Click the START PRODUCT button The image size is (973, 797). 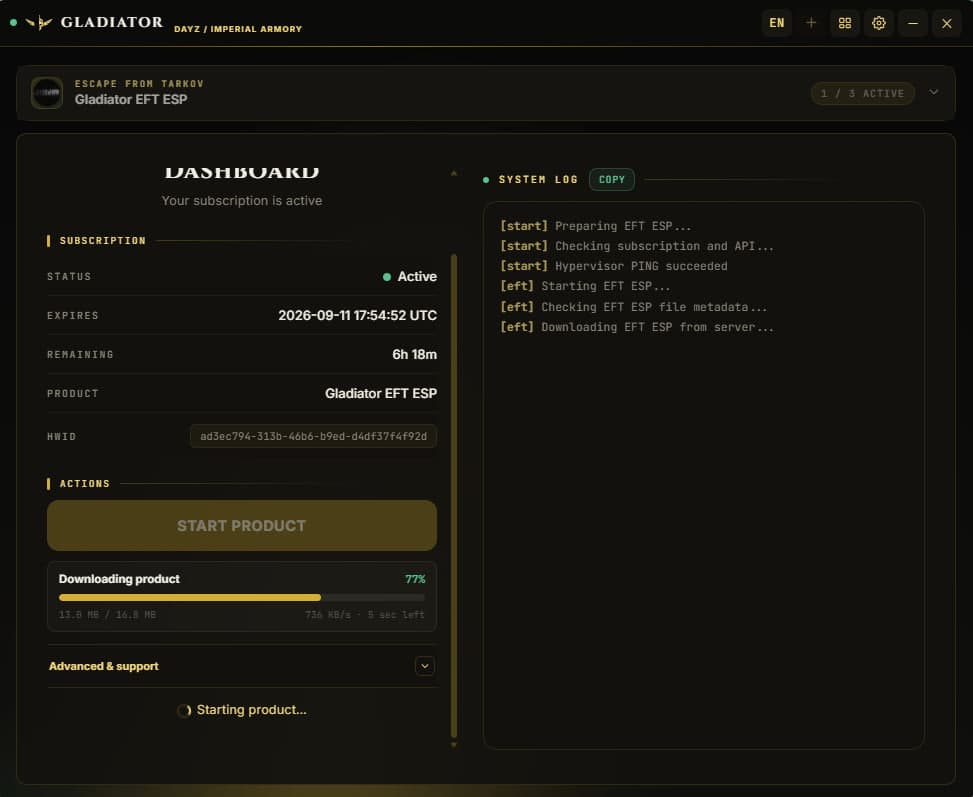(x=242, y=526)
